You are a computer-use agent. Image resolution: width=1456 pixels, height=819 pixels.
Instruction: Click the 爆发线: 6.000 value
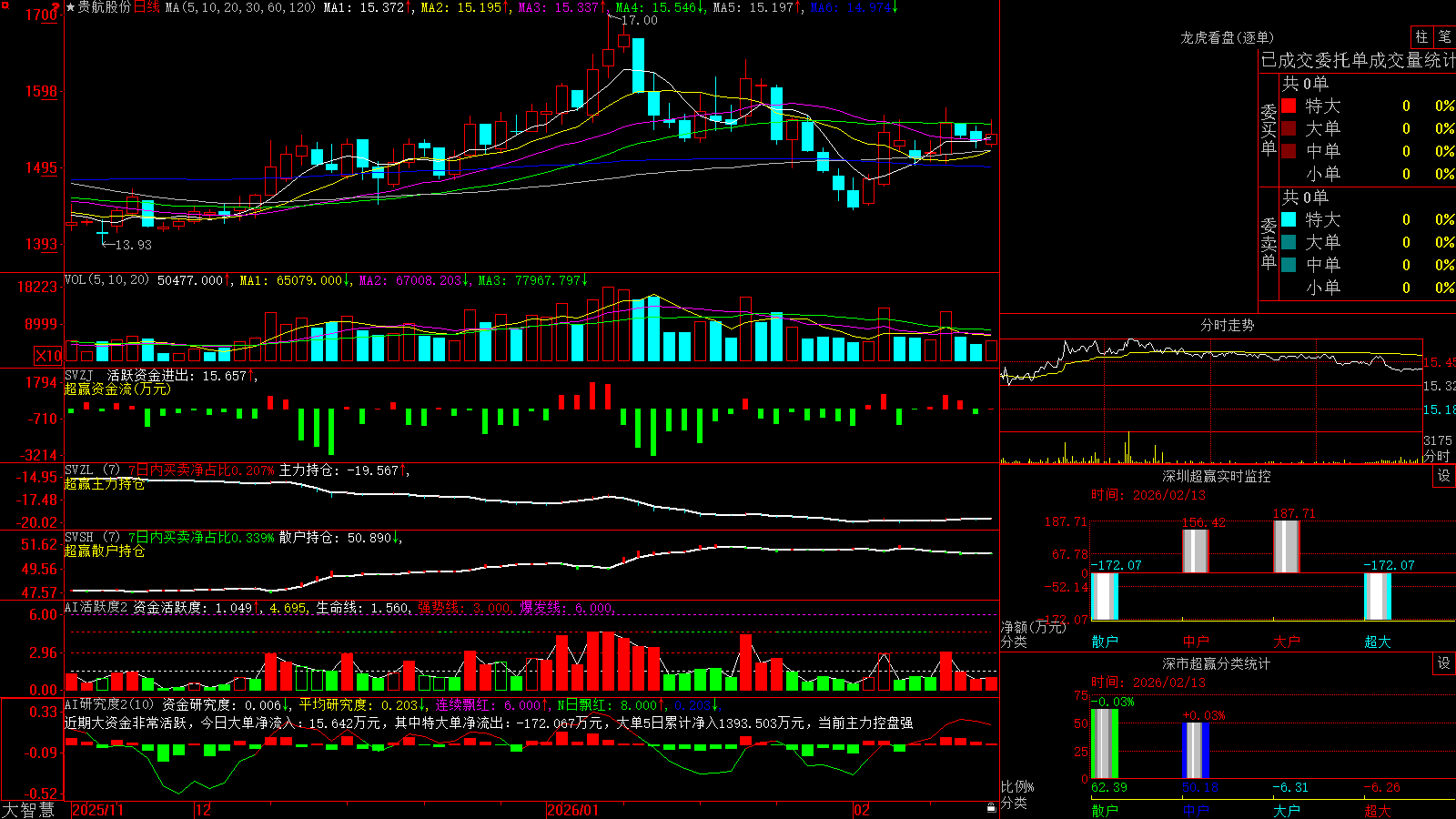pos(567,608)
